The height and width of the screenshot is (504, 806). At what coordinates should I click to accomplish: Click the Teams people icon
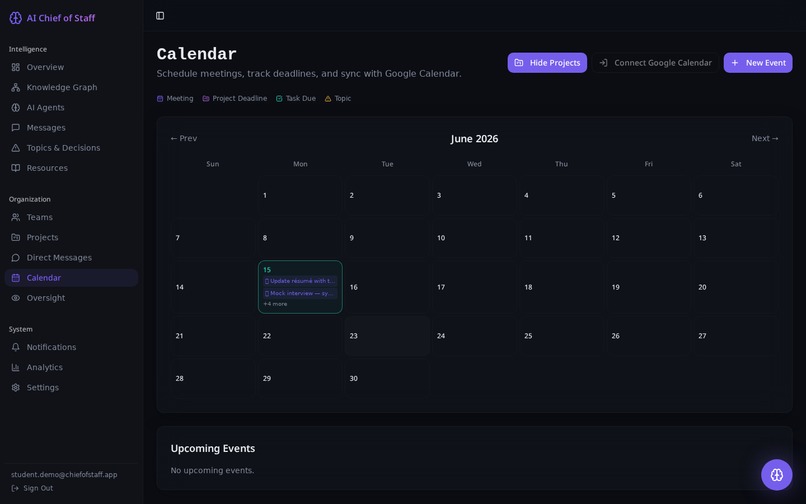[x=16, y=217]
